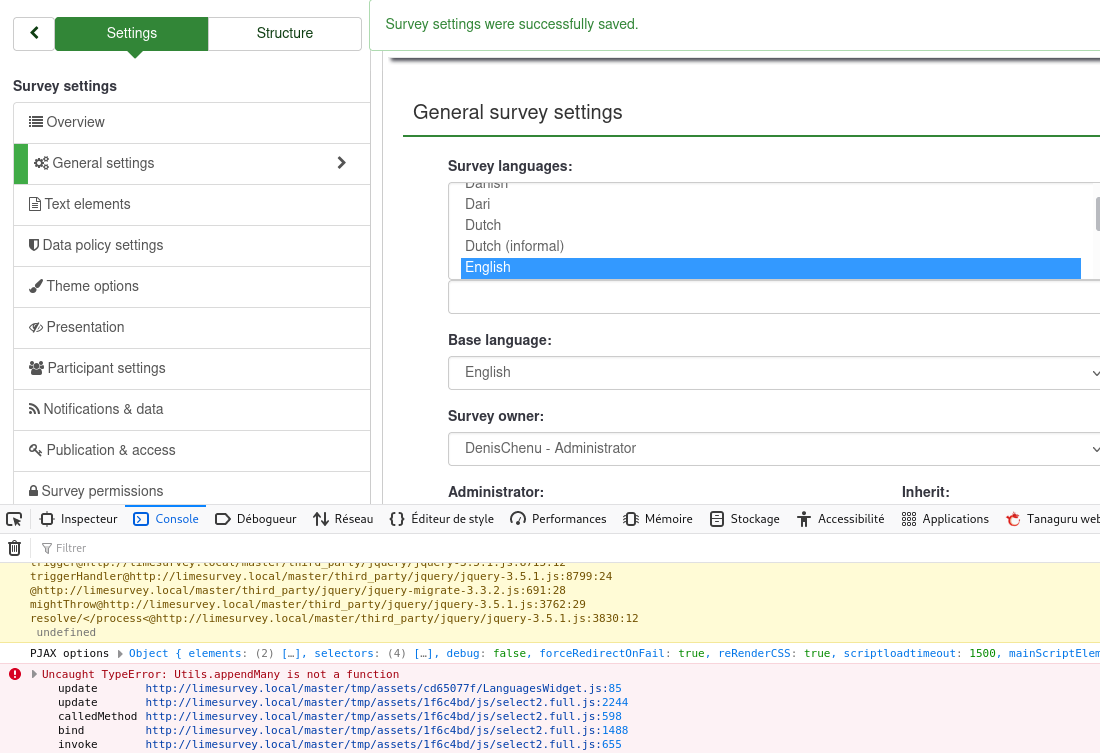Viewport: 1100px width, 753px height.
Task: Open the Réseau devtools tab
Action: 343,519
